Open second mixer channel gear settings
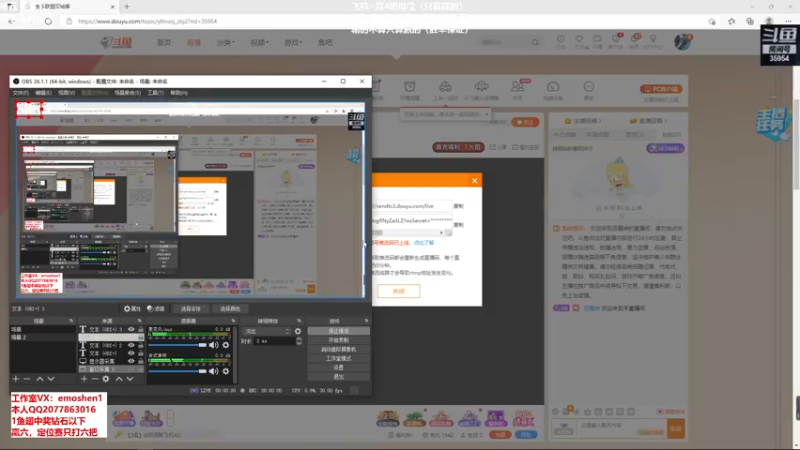 226,371
